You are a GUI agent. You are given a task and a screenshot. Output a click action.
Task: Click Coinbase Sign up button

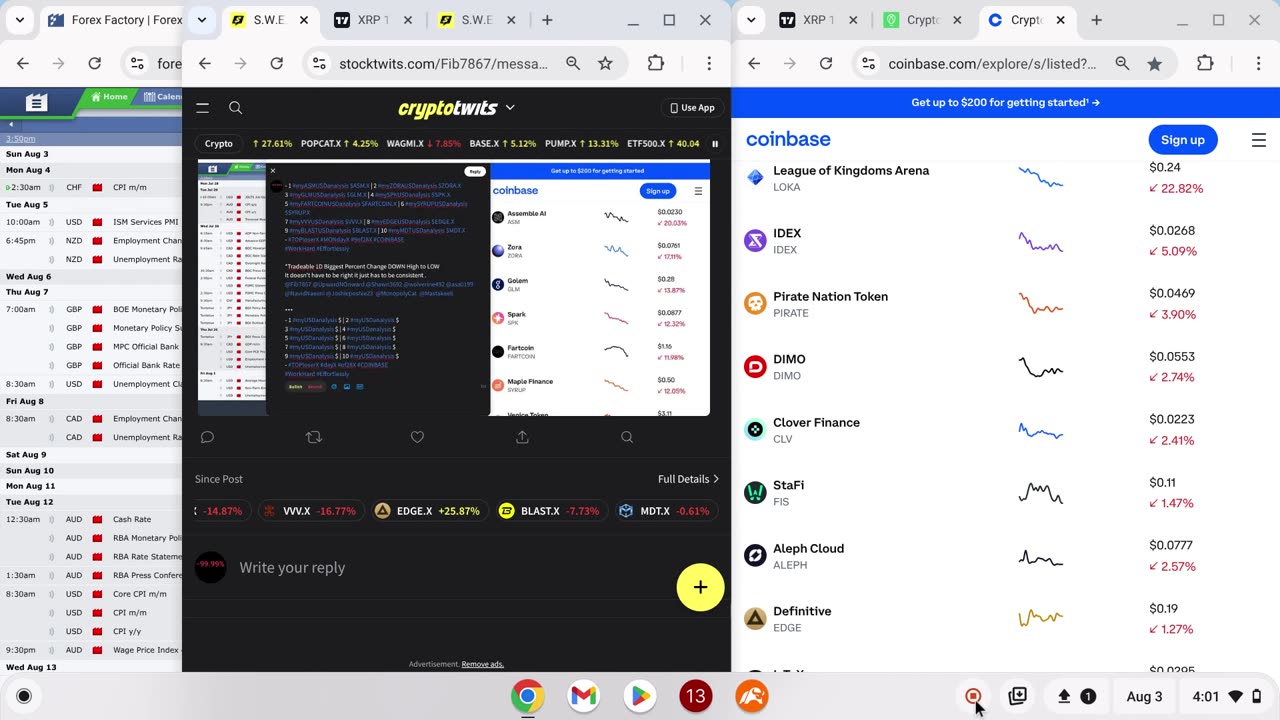(x=1183, y=140)
